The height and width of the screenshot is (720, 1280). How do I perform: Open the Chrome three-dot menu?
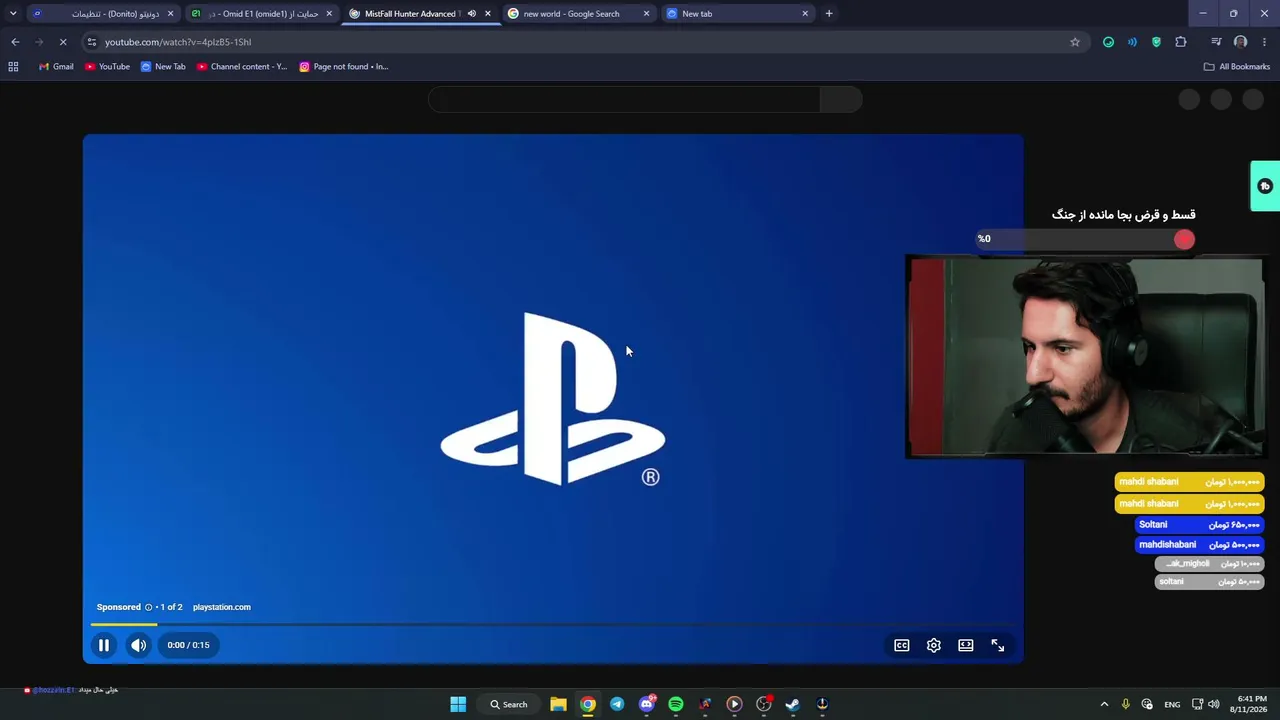(1265, 42)
